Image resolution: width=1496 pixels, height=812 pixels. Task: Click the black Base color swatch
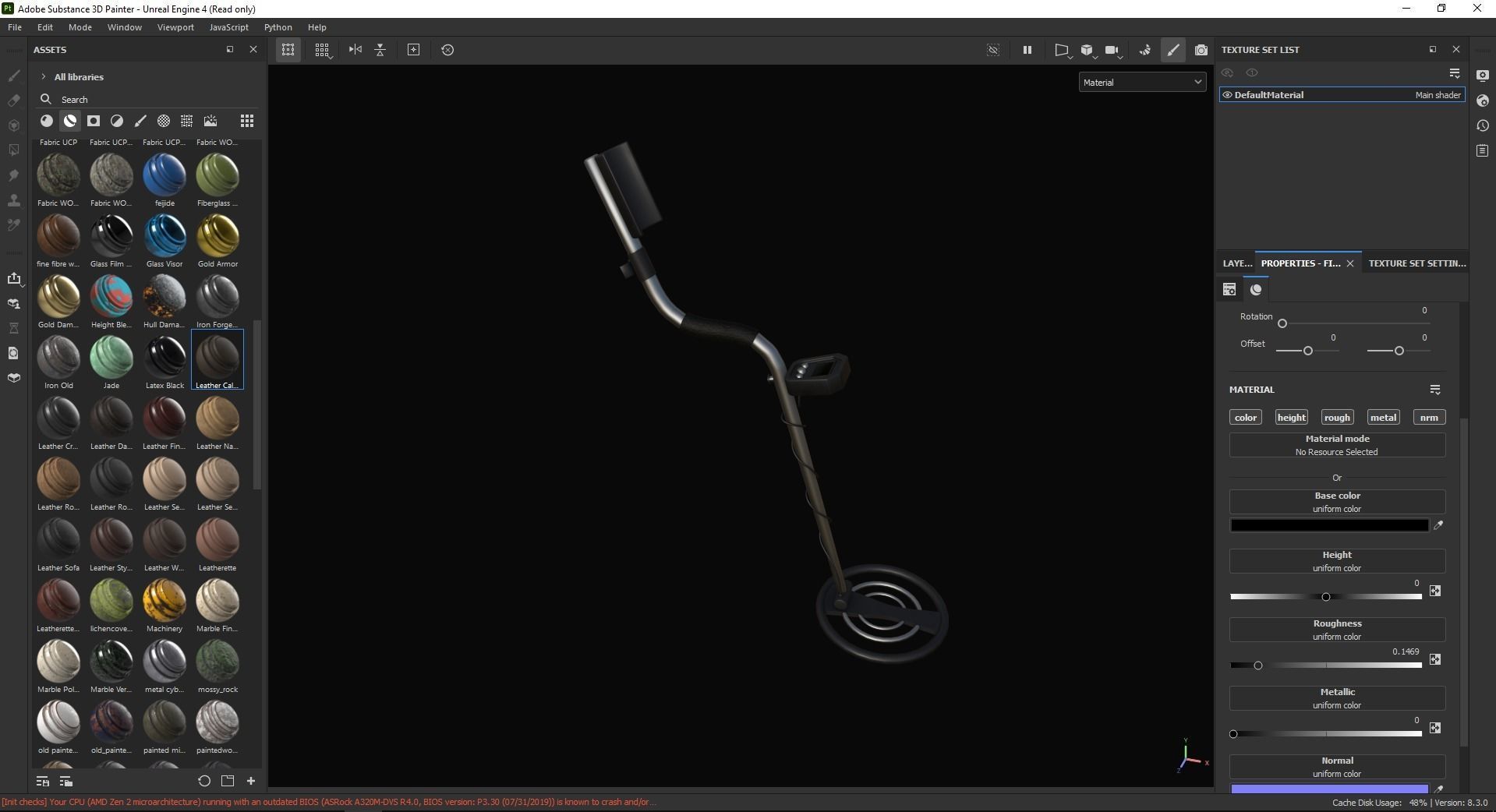[x=1329, y=526]
